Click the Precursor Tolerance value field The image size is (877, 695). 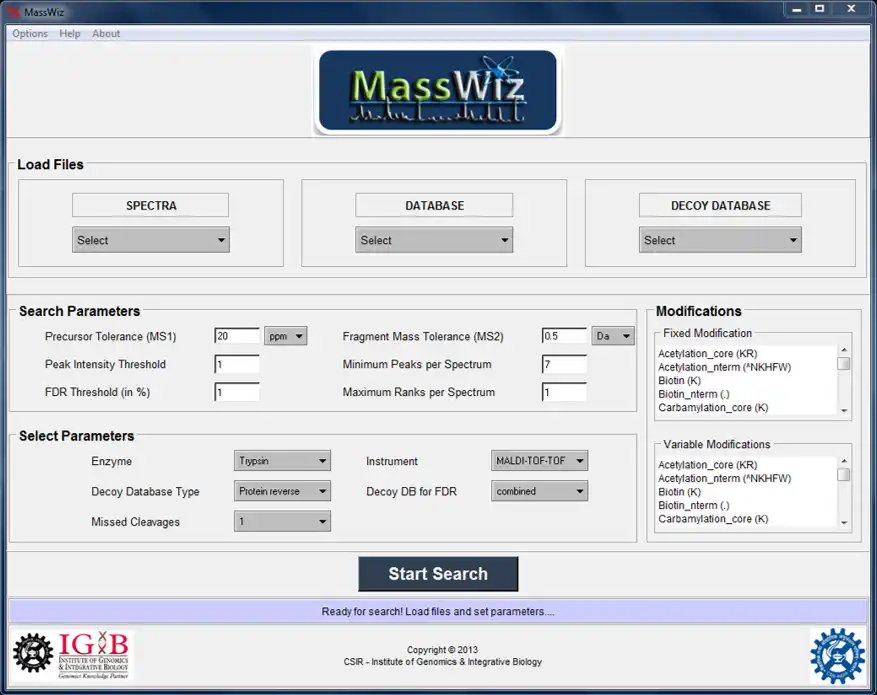coord(237,336)
